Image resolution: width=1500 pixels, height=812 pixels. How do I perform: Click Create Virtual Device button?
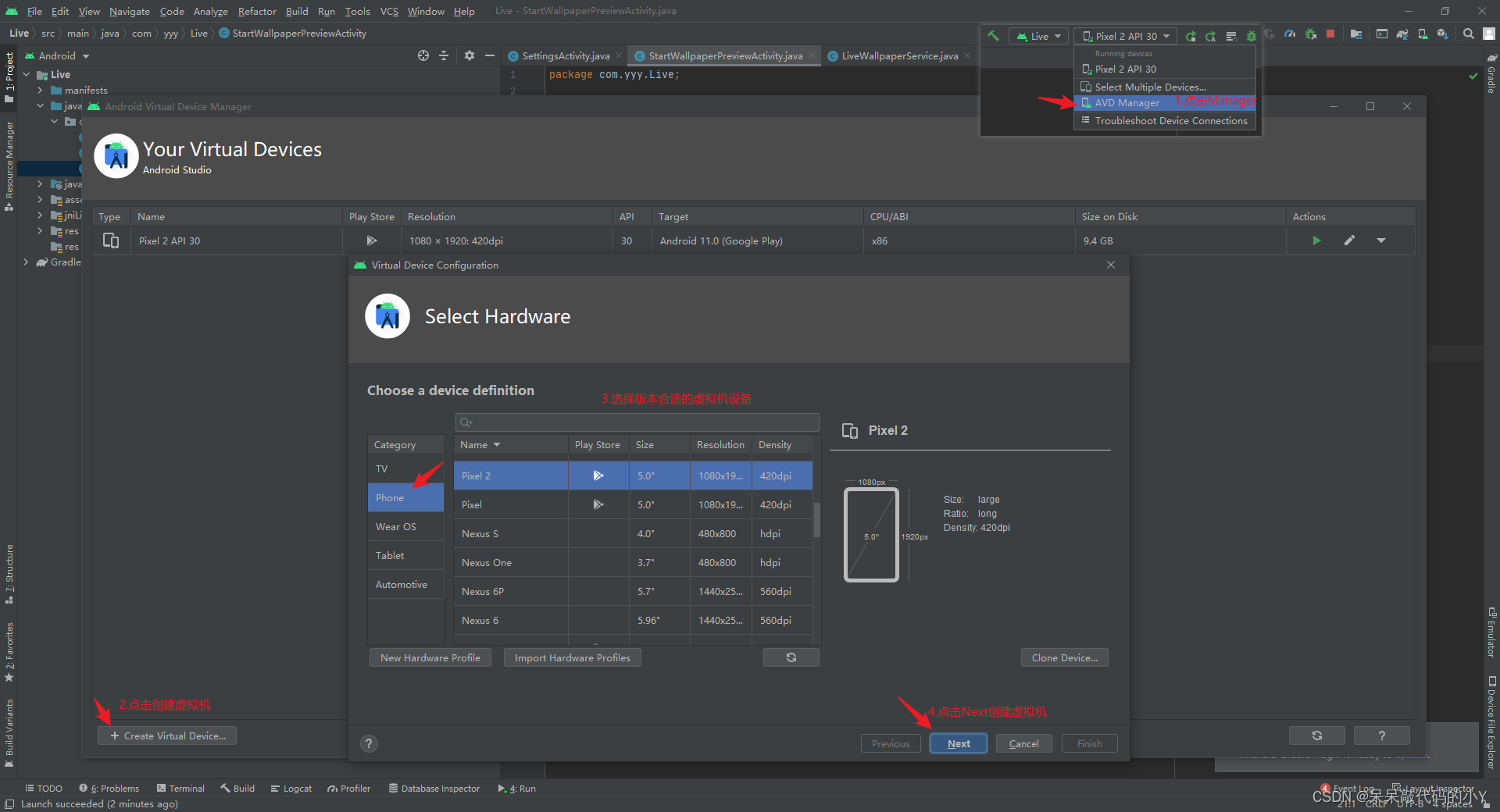(167, 735)
